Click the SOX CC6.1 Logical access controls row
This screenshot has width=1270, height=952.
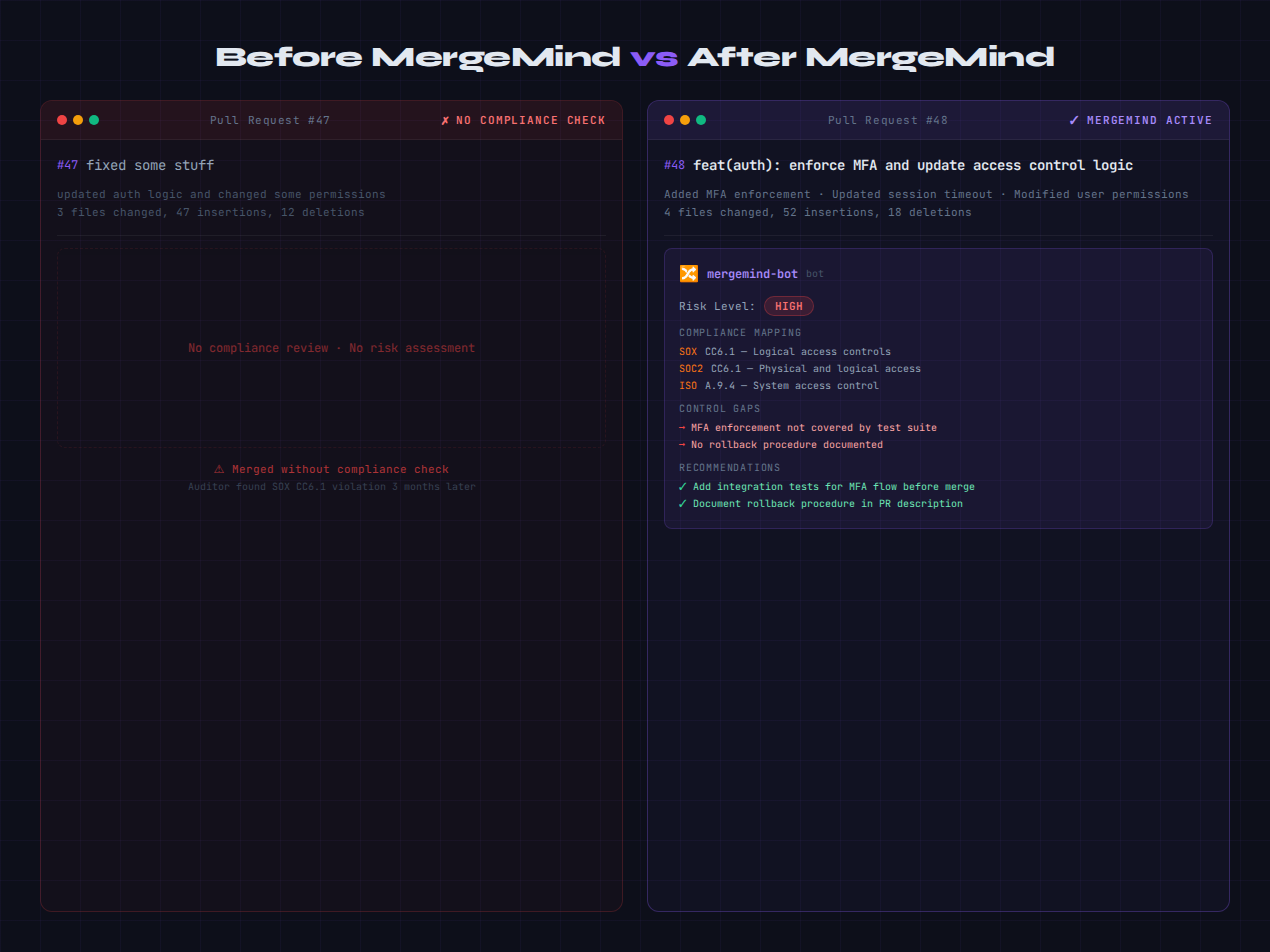(785, 352)
